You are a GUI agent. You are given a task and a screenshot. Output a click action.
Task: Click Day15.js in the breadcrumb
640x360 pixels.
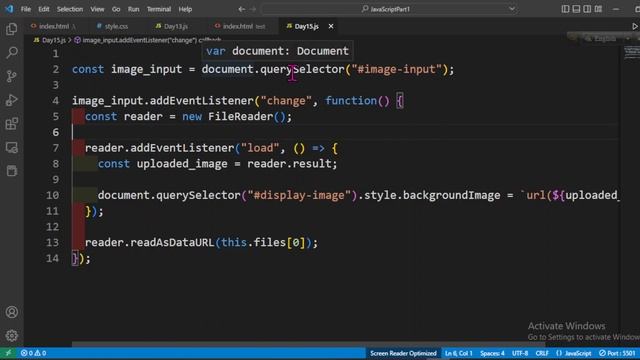(x=53, y=40)
